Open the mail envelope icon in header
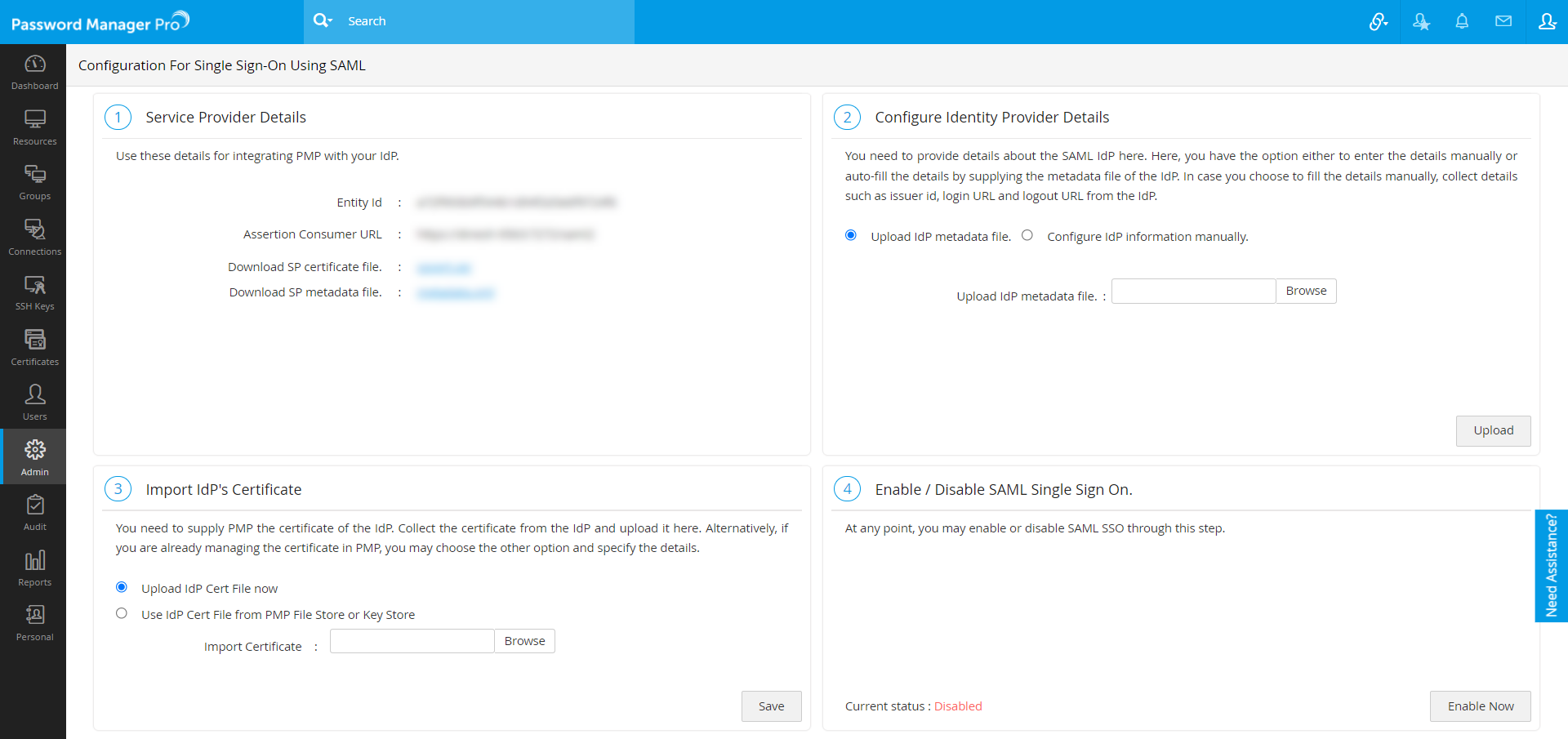This screenshot has height=739, width=1568. pos(1503,21)
